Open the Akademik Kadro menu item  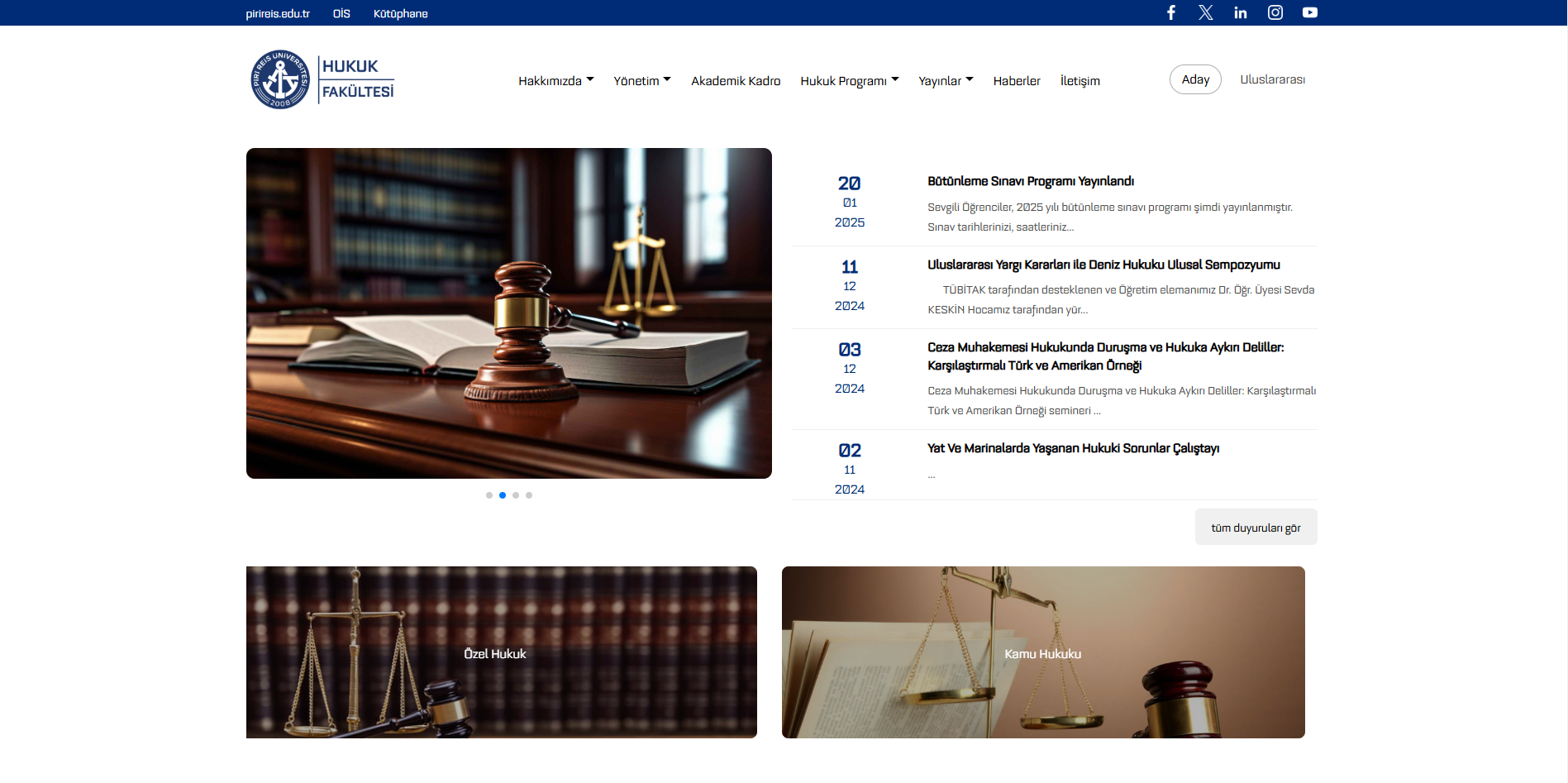[736, 81]
